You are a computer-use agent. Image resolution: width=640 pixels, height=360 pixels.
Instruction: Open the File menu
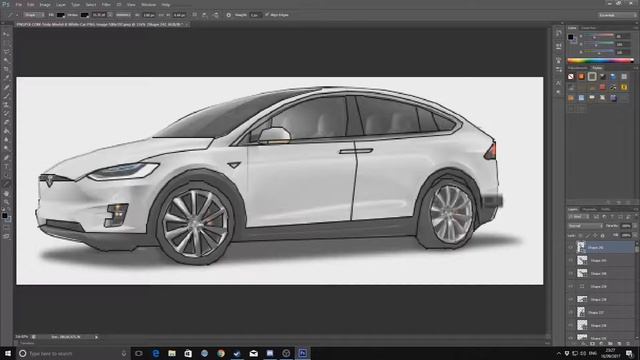point(19,4)
